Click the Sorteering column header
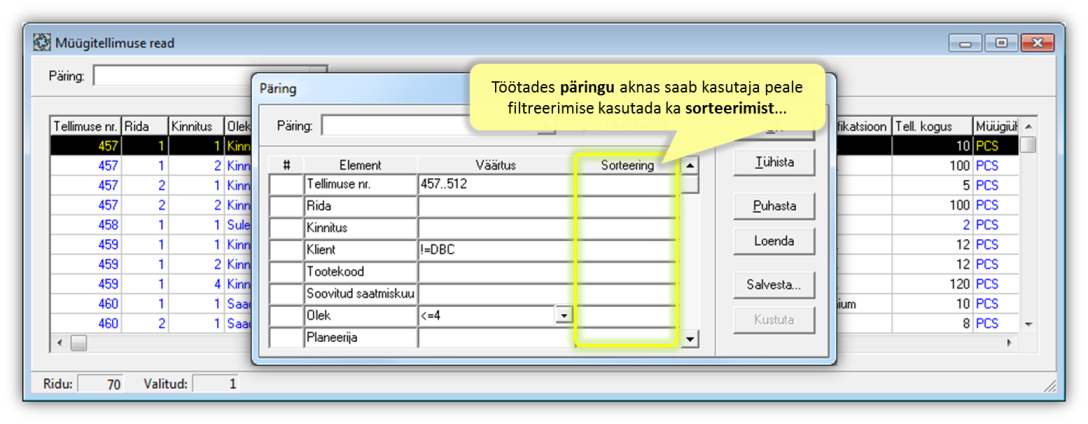Image resolution: width=1088 pixels, height=424 pixels. 627,165
